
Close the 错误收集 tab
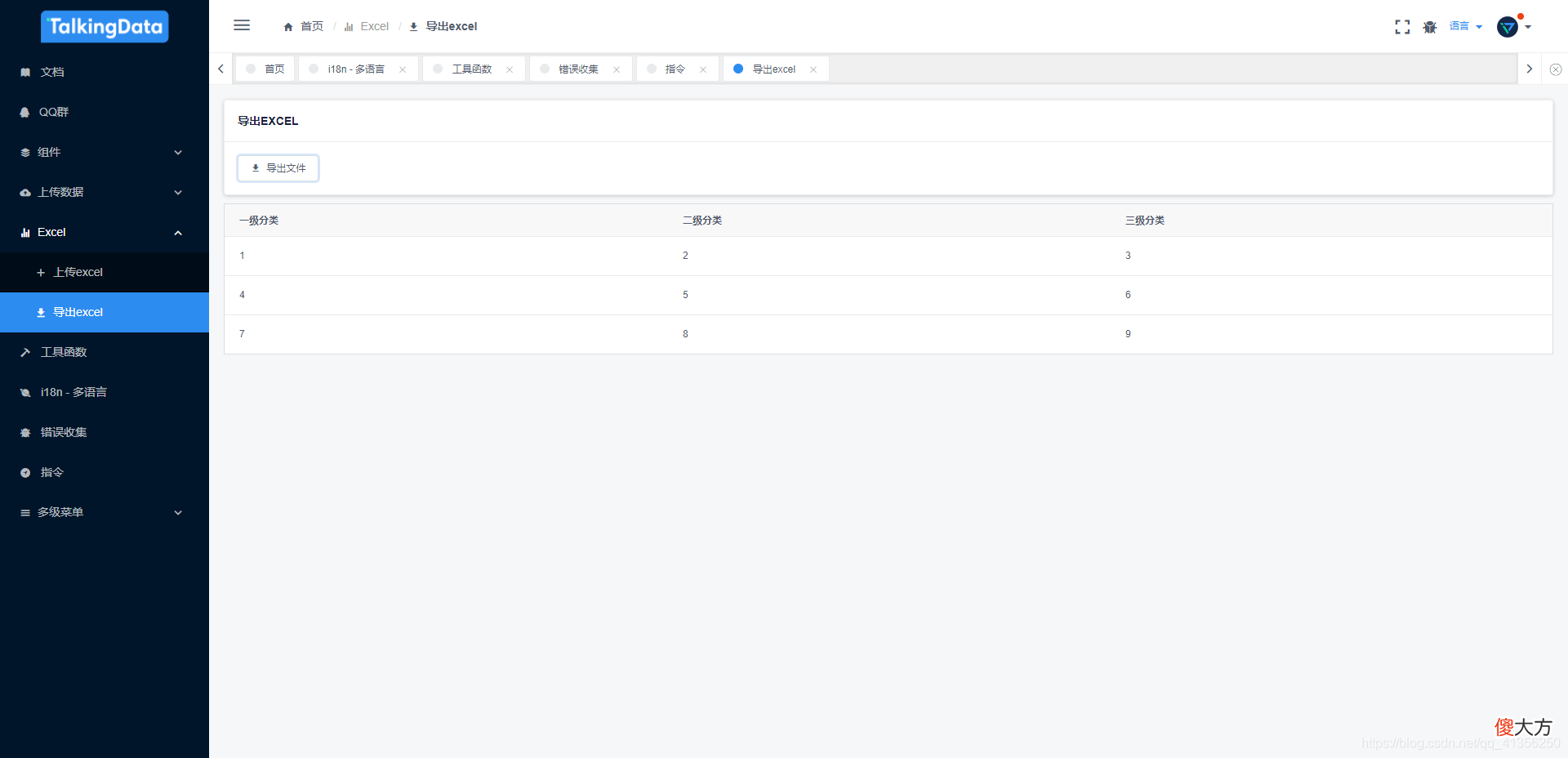coord(617,69)
